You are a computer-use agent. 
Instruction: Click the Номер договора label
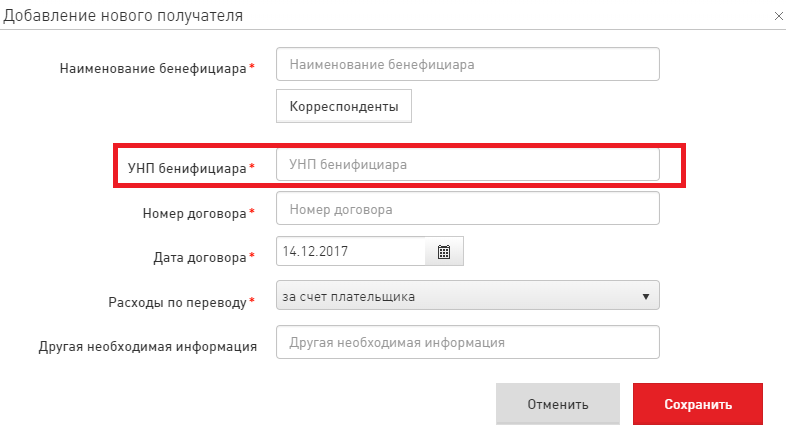point(194,213)
